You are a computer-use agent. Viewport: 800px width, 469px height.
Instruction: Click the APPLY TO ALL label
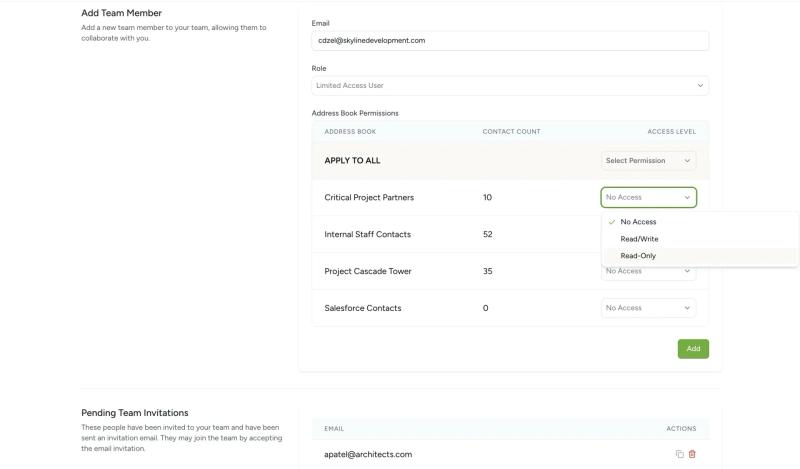[352, 161]
